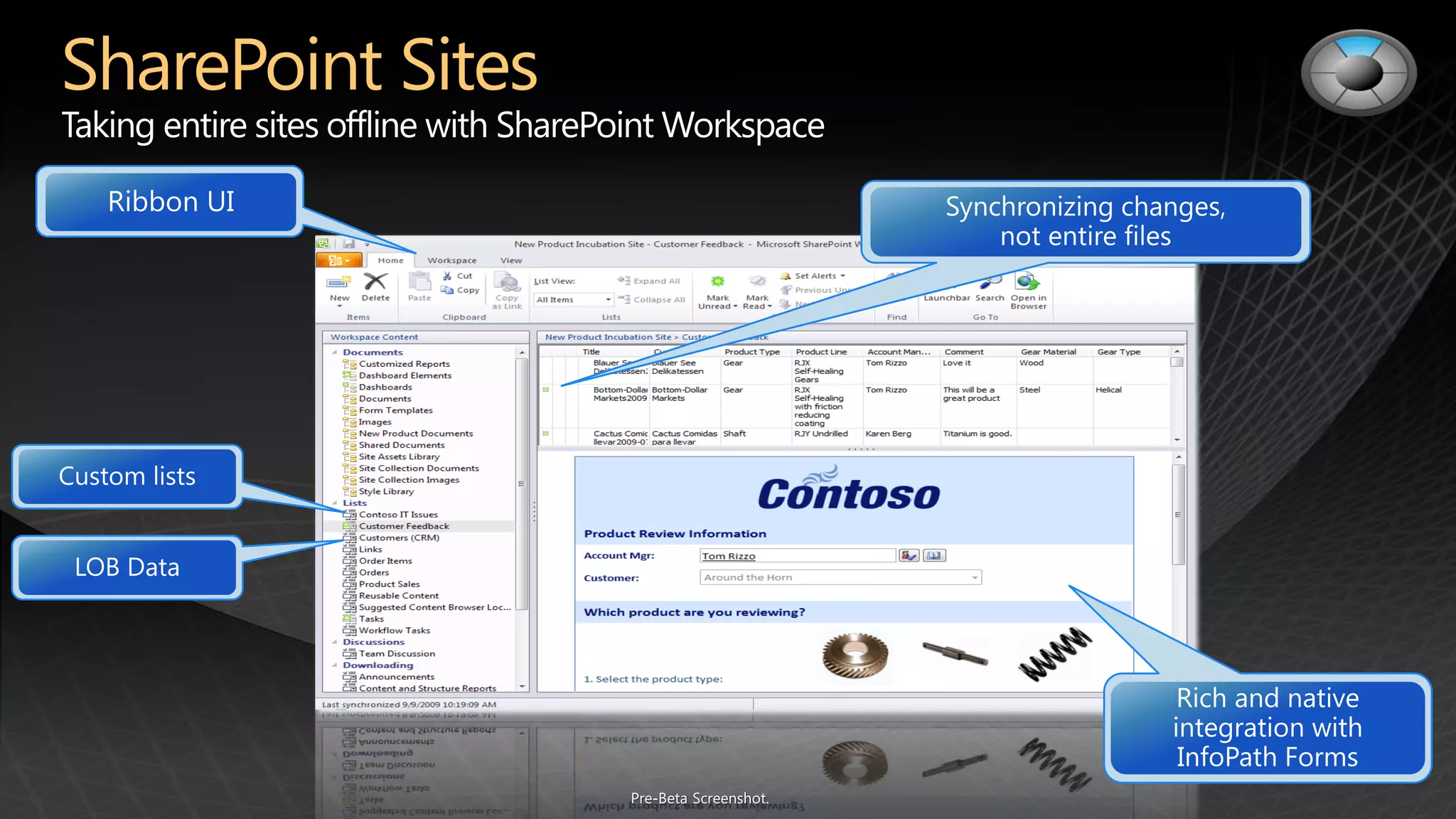
Task: Click New Product Incubation Site breadcrumb
Action: click(608, 337)
